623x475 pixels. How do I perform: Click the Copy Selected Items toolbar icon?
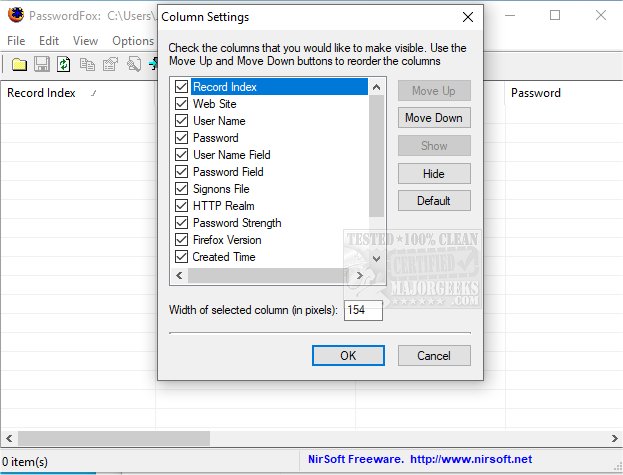click(x=87, y=64)
